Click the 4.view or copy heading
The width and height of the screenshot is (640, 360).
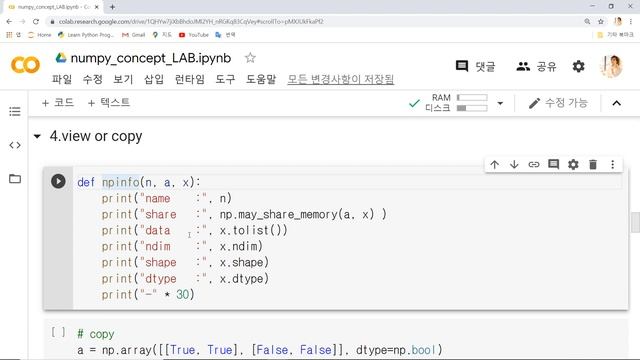96,136
